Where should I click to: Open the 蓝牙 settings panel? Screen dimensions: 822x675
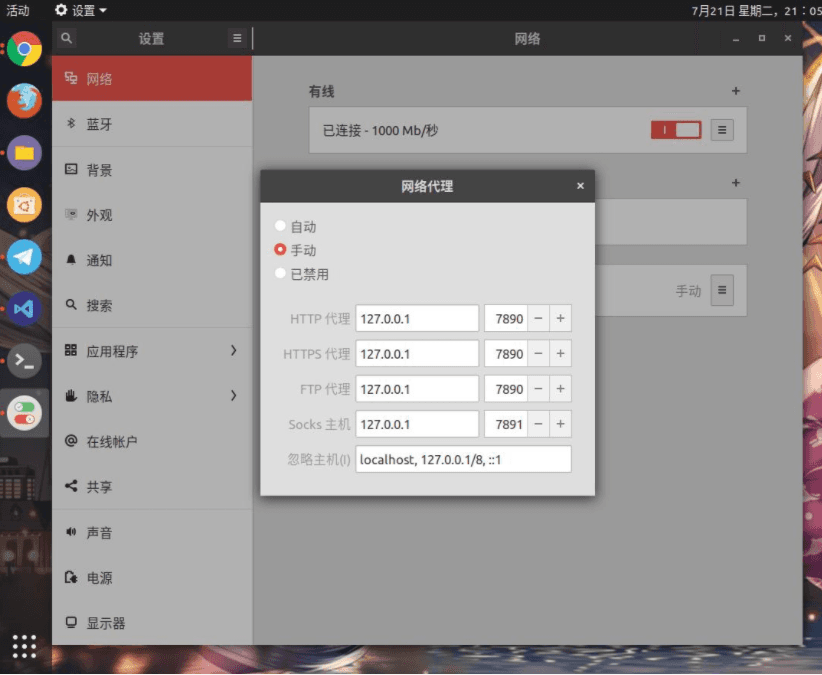(x=151, y=125)
